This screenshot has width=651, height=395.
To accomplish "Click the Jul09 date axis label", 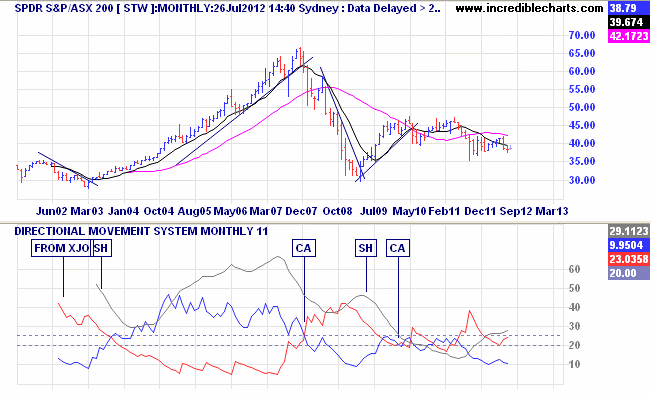I will [x=373, y=211].
